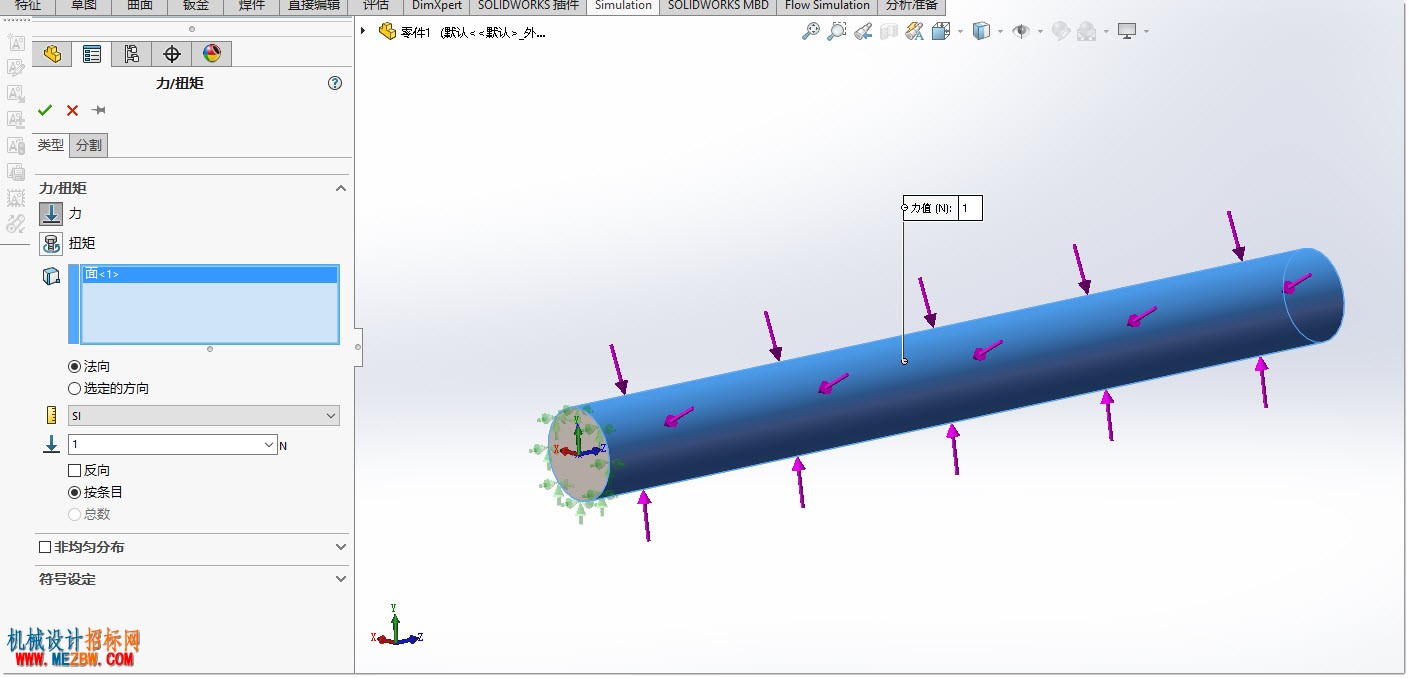Screen dimensions: 1409x678
Task: Switch to PropertyManager tab icon
Action: 92,54
